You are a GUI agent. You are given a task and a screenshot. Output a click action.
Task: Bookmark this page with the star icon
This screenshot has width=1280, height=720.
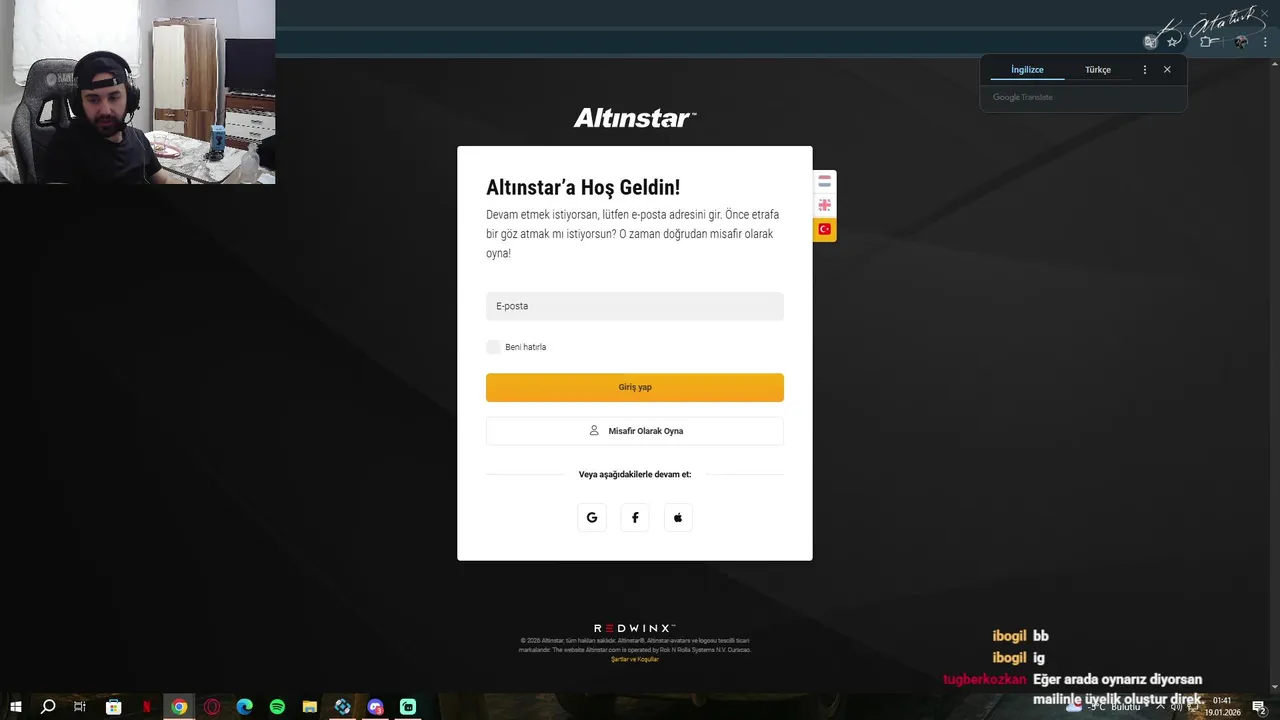click(x=1173, y=42)
